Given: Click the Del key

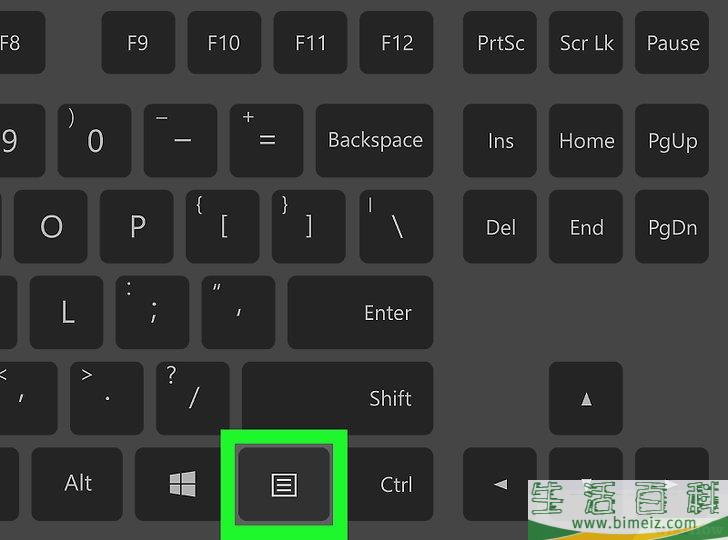Looking at the screenshot, I should point(500,227).
